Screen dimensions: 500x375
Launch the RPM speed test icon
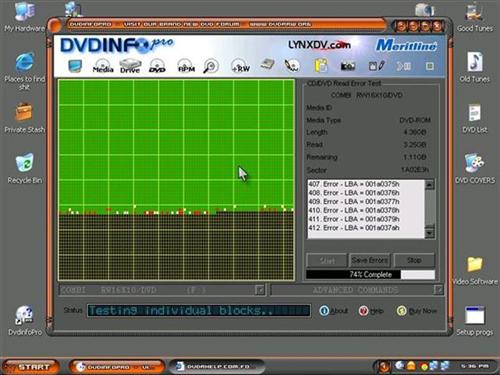point(186,66)
